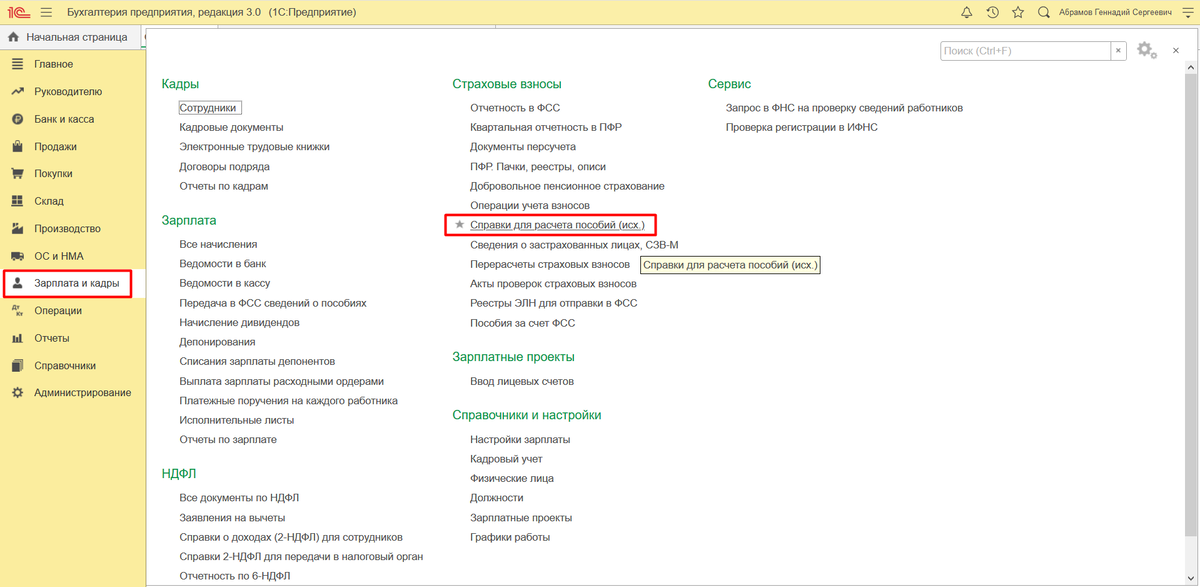Click the user name Абрамов Геннадий Сергеевич

(x=1113, y=12)
